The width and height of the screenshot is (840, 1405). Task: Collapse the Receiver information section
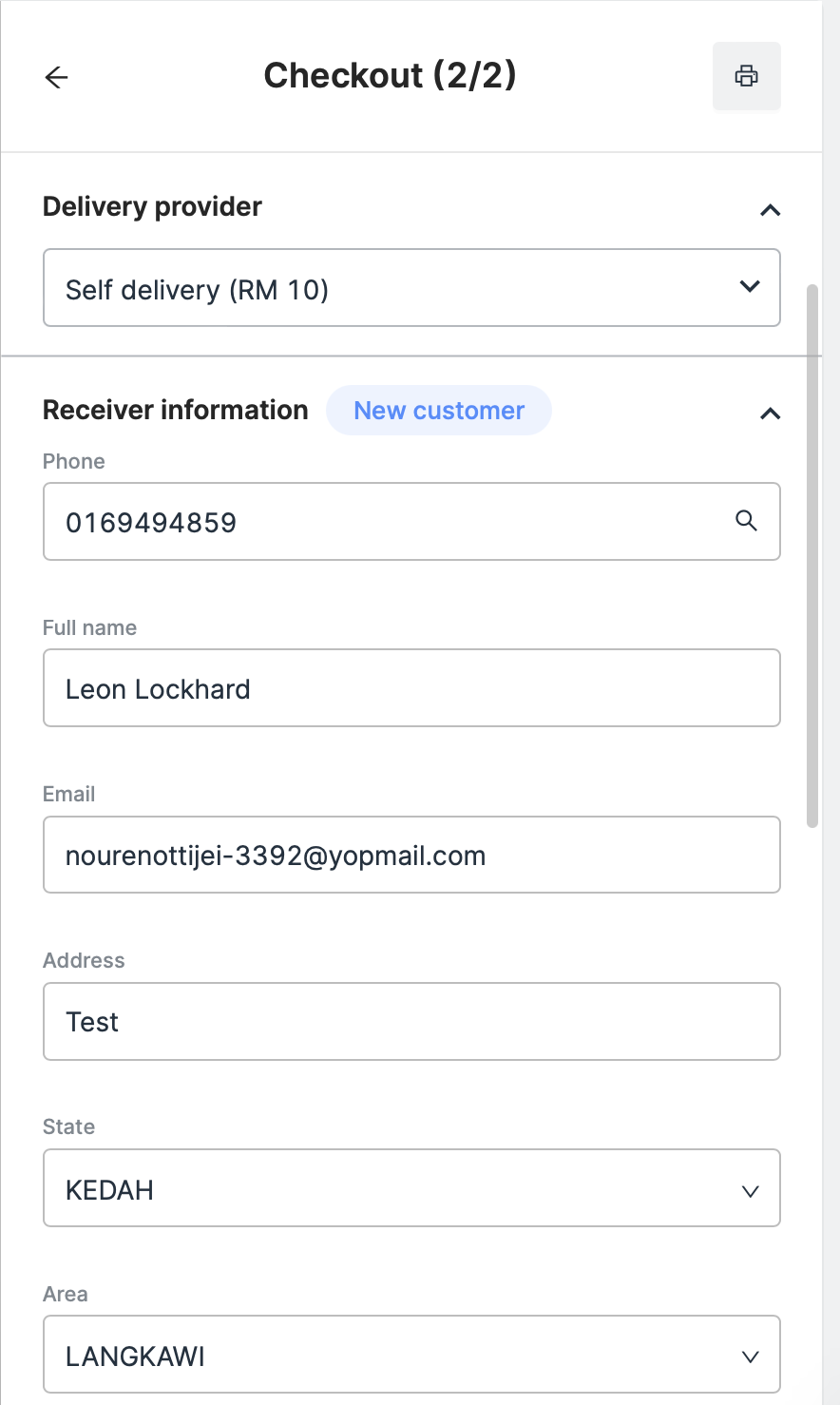click(770, 413)
